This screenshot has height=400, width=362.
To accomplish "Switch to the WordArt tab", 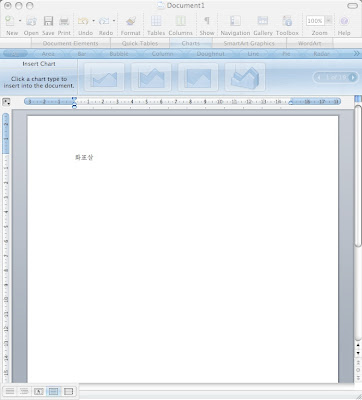I will coord(309,43).
